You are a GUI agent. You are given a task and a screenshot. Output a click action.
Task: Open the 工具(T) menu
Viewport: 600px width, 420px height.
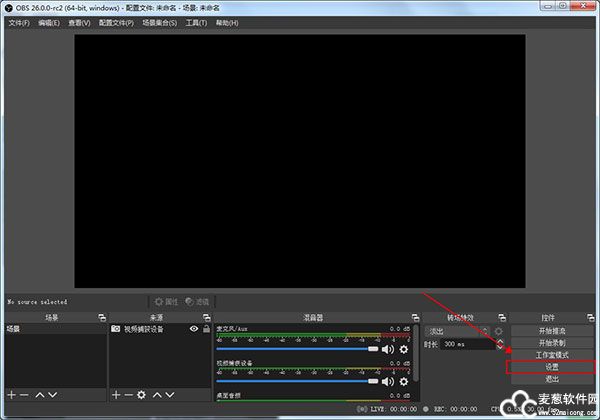196,22
